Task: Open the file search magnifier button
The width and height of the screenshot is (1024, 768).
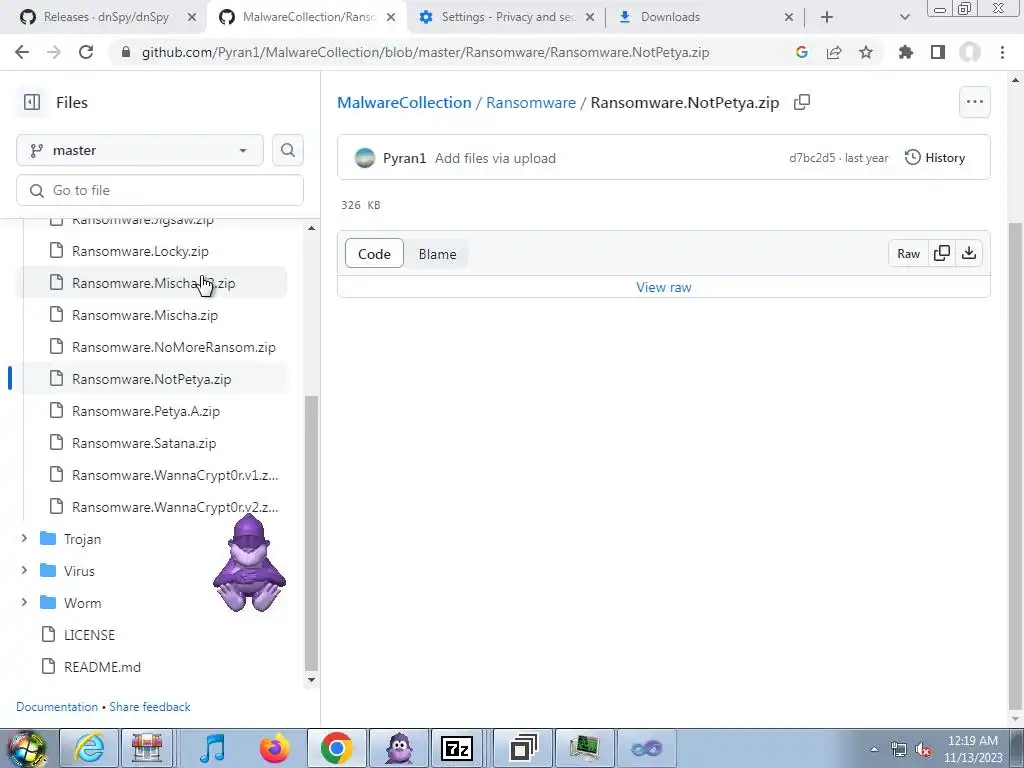Action: (287, 150)
